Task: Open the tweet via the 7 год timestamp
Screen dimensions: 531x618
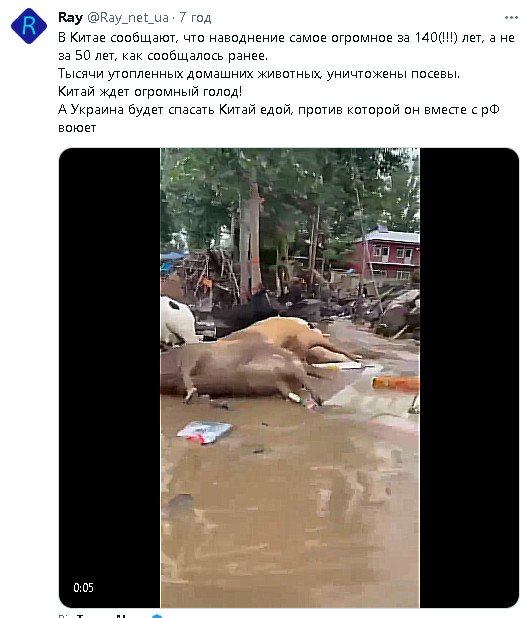Action: pos(195,18)
